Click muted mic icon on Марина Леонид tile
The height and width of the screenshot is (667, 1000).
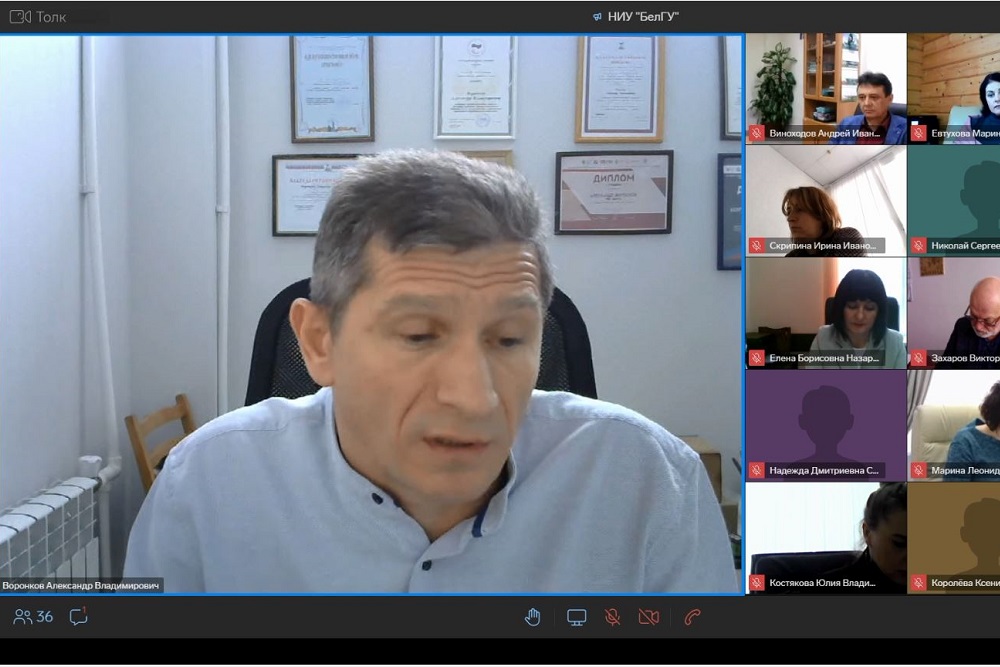coord(918,470)
